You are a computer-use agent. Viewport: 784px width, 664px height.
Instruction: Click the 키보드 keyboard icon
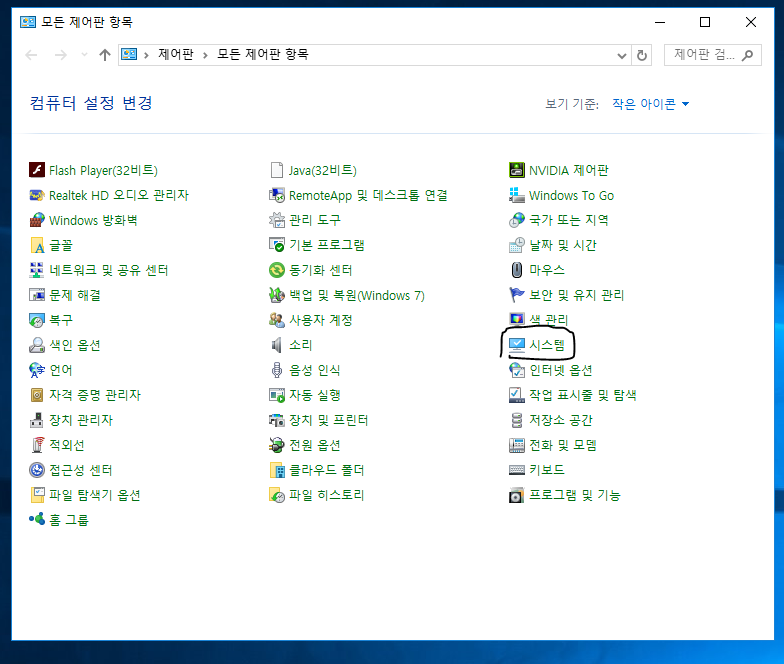[x=516, y=470]
